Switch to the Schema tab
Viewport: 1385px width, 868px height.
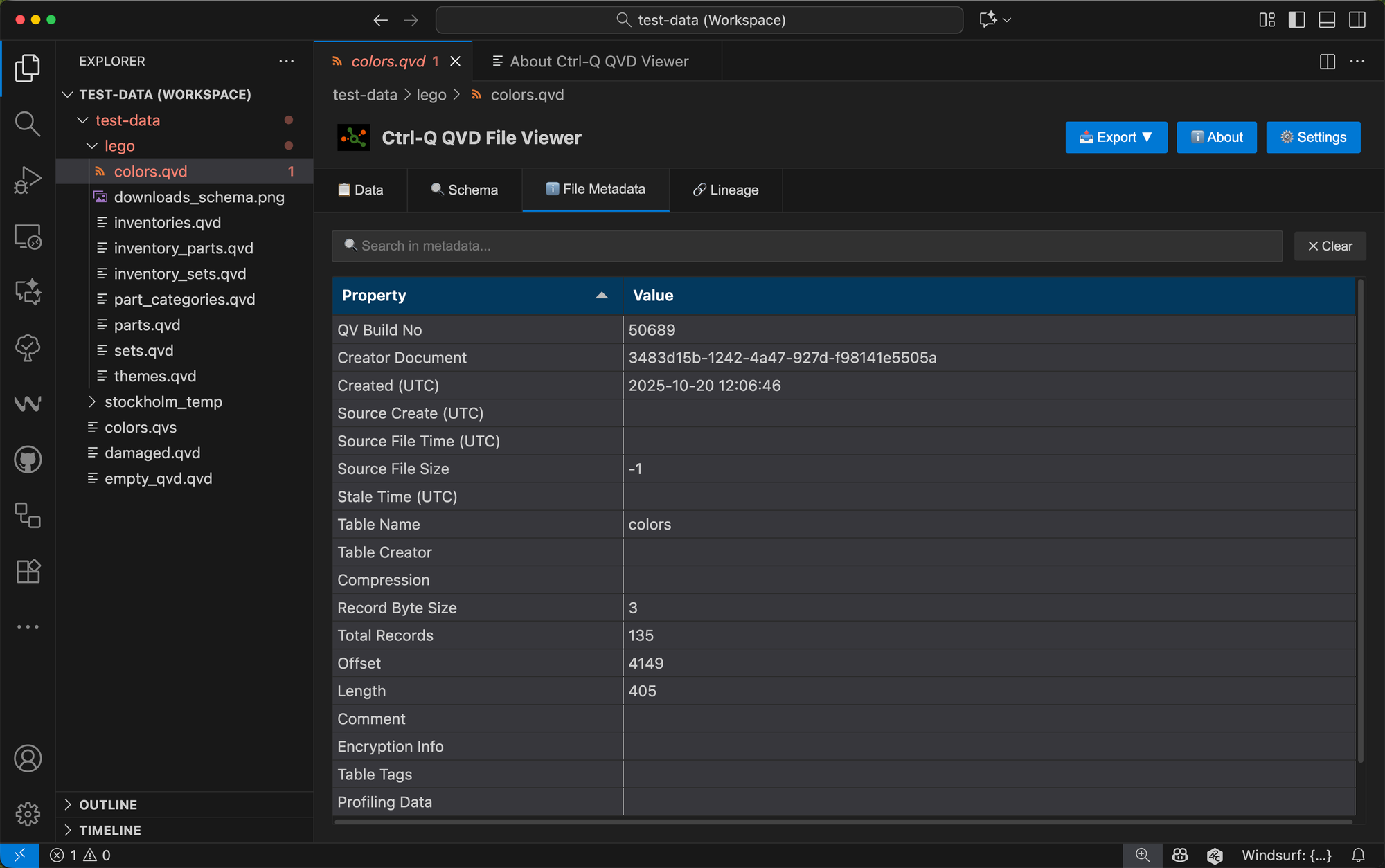point(465,190)
